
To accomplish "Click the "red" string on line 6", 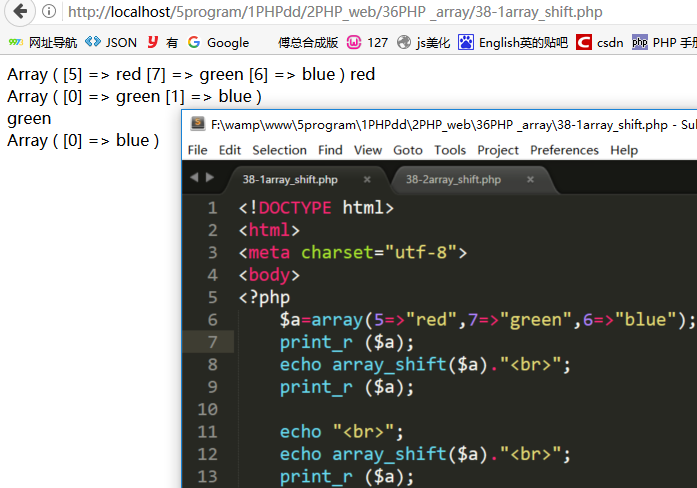I will pos(431,320).
